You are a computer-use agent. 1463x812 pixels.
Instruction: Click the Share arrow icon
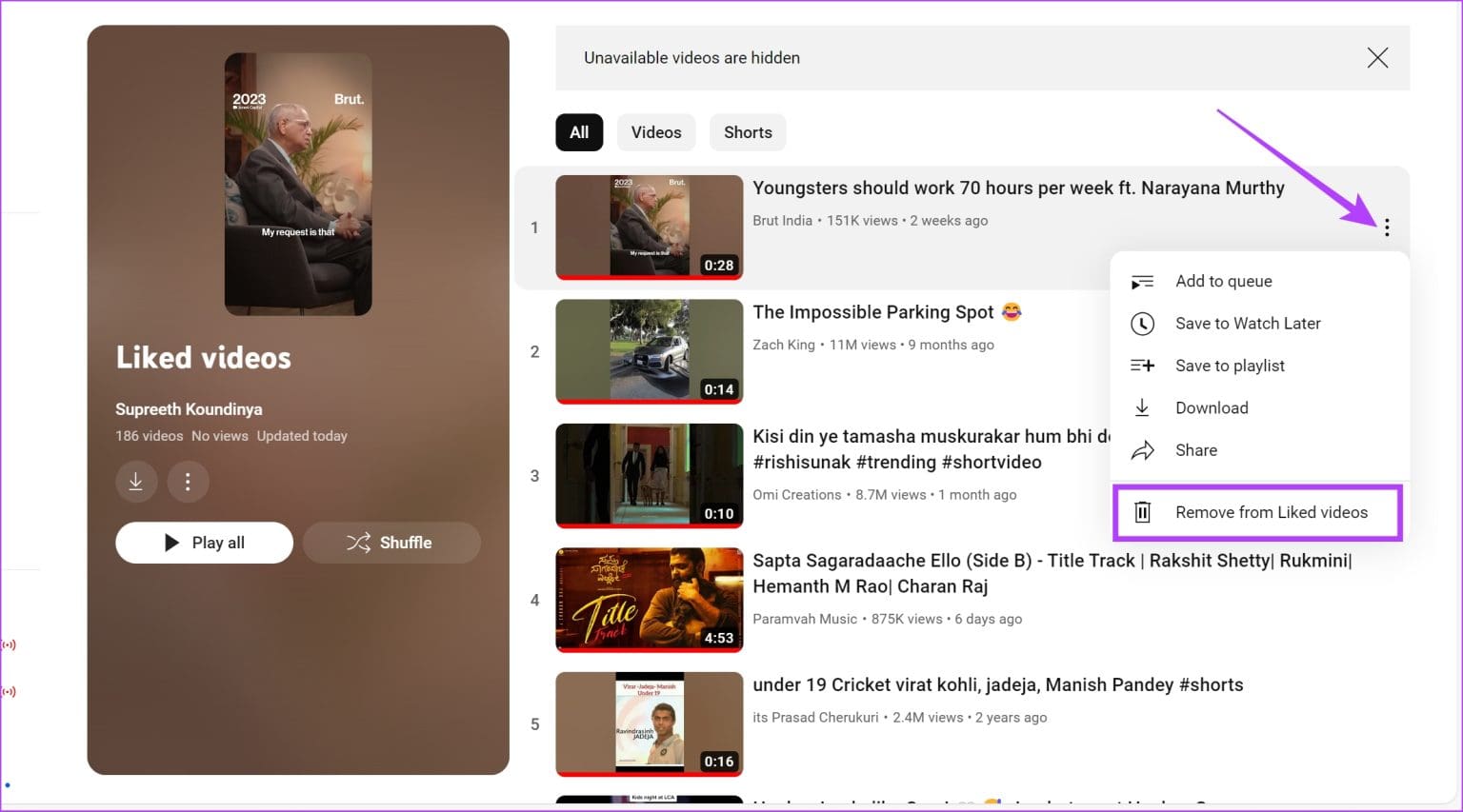[1142, 449]
